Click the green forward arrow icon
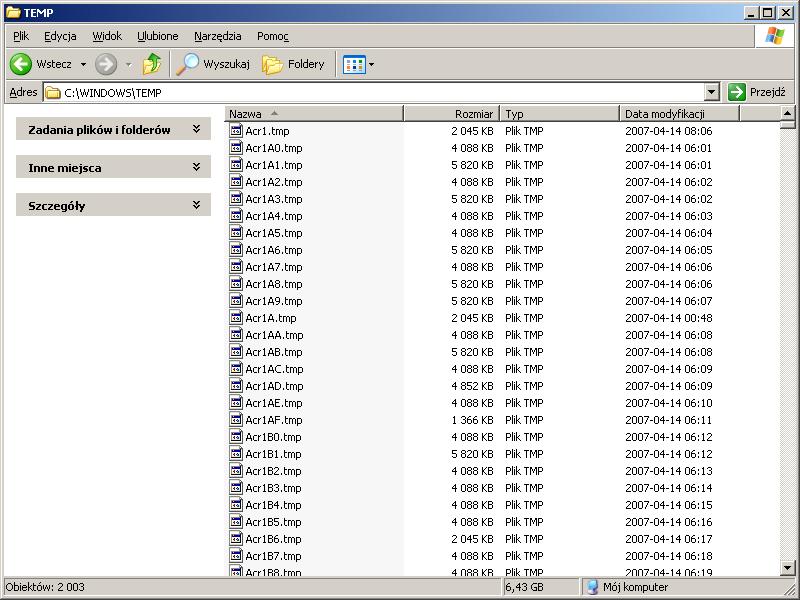Viewport: 800px width, 600px height. pos(106,64)
